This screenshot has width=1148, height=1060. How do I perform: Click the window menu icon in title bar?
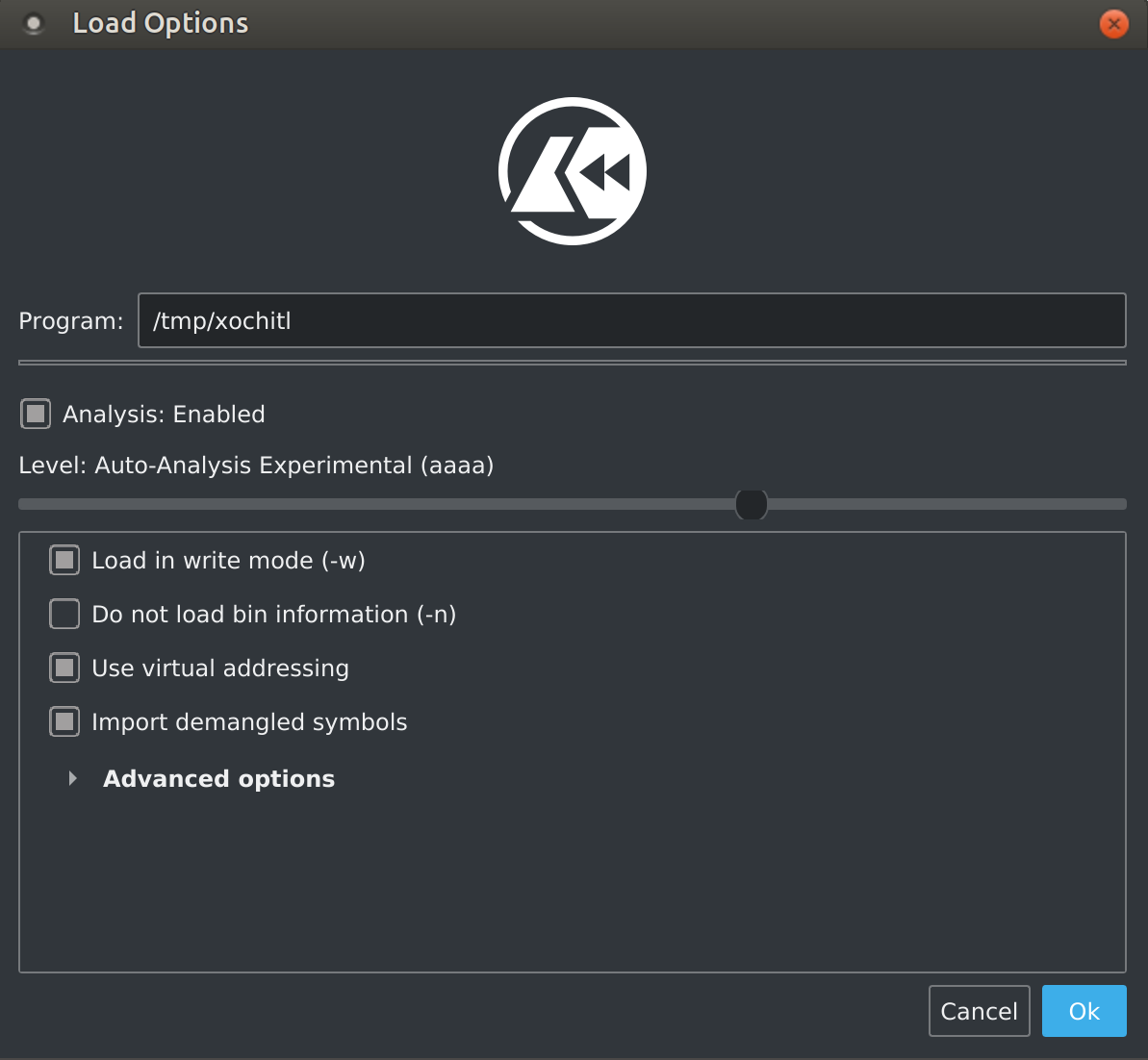click(x=34, y=24)
